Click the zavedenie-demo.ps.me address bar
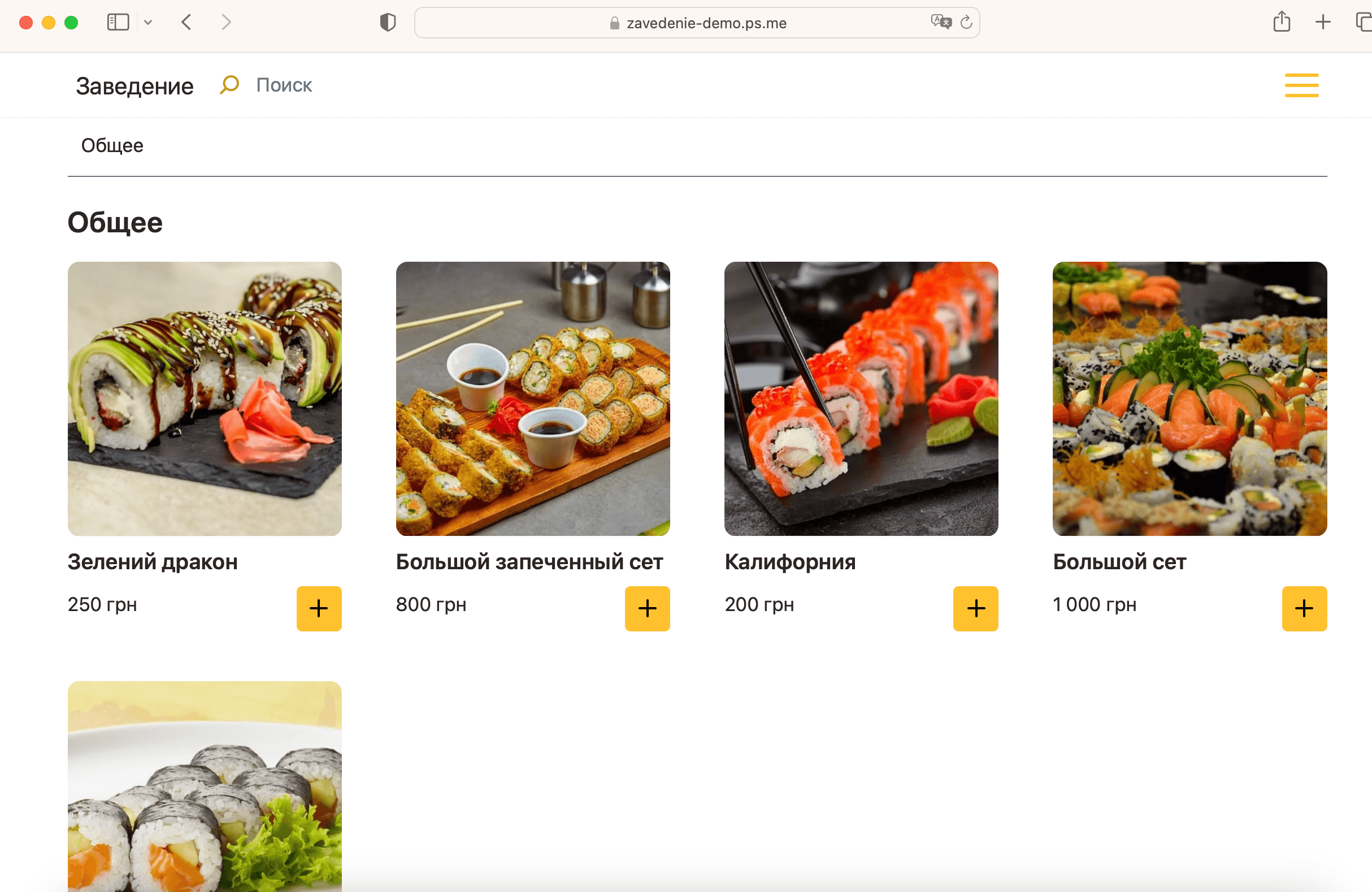 click(696, 23)
